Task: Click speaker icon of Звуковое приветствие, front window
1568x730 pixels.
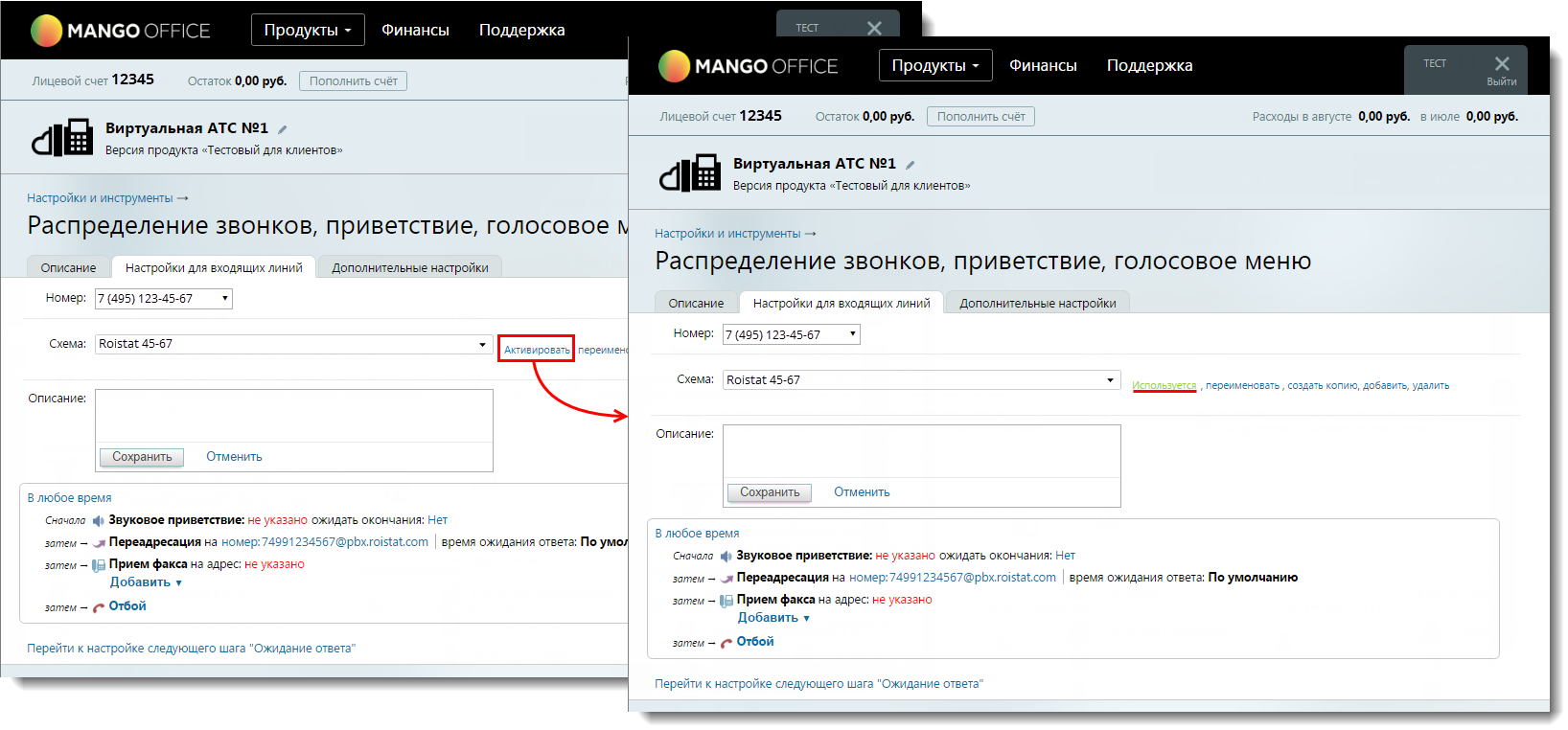Action: point(726,557)
